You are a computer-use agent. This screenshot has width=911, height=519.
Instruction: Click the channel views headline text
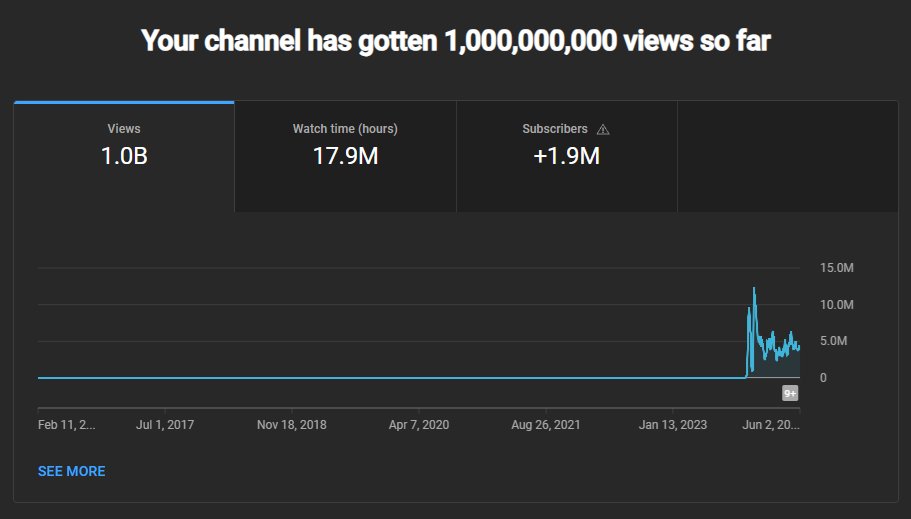[456, 41]
